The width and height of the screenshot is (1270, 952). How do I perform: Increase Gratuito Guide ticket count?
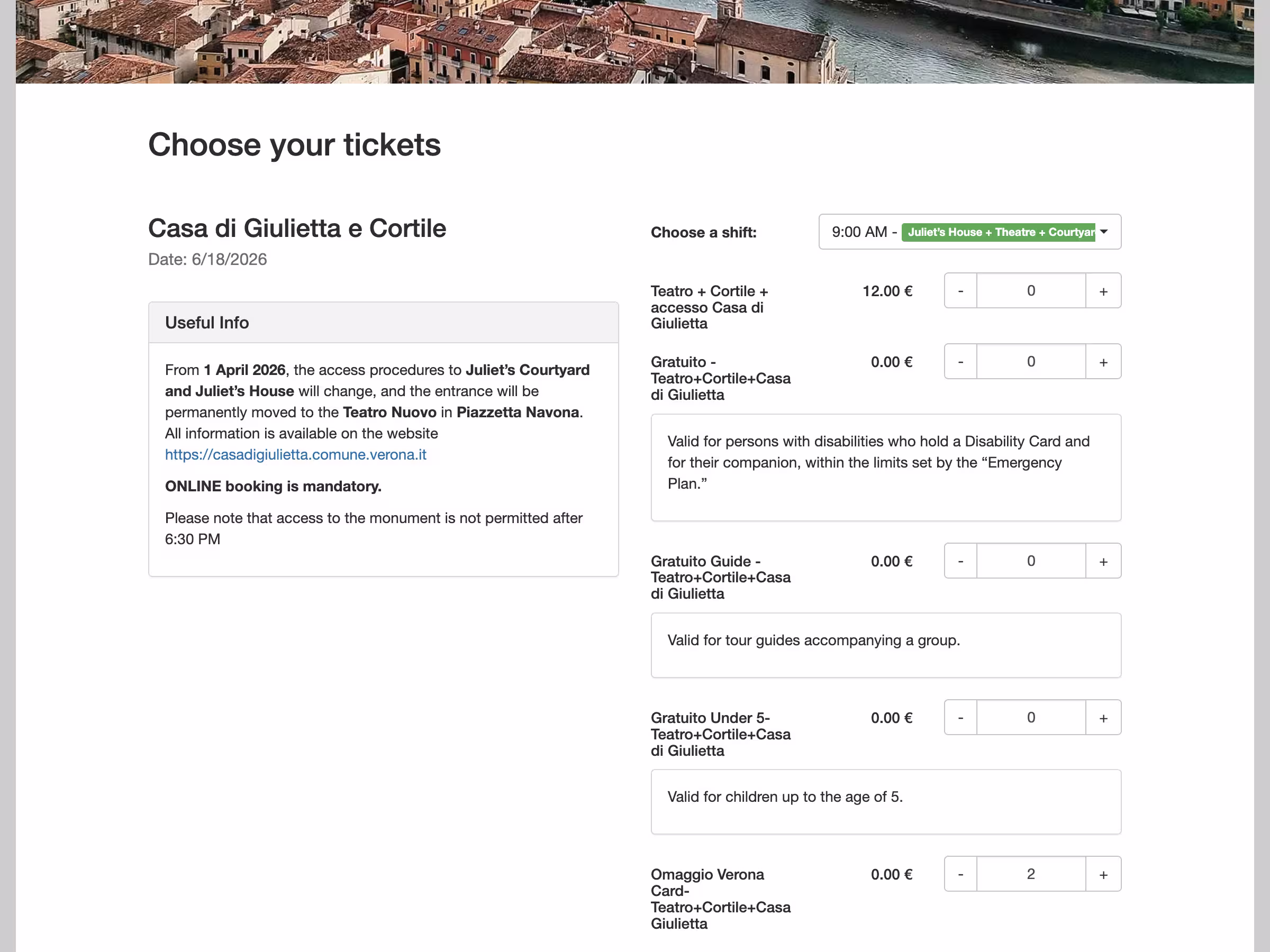1103,561
